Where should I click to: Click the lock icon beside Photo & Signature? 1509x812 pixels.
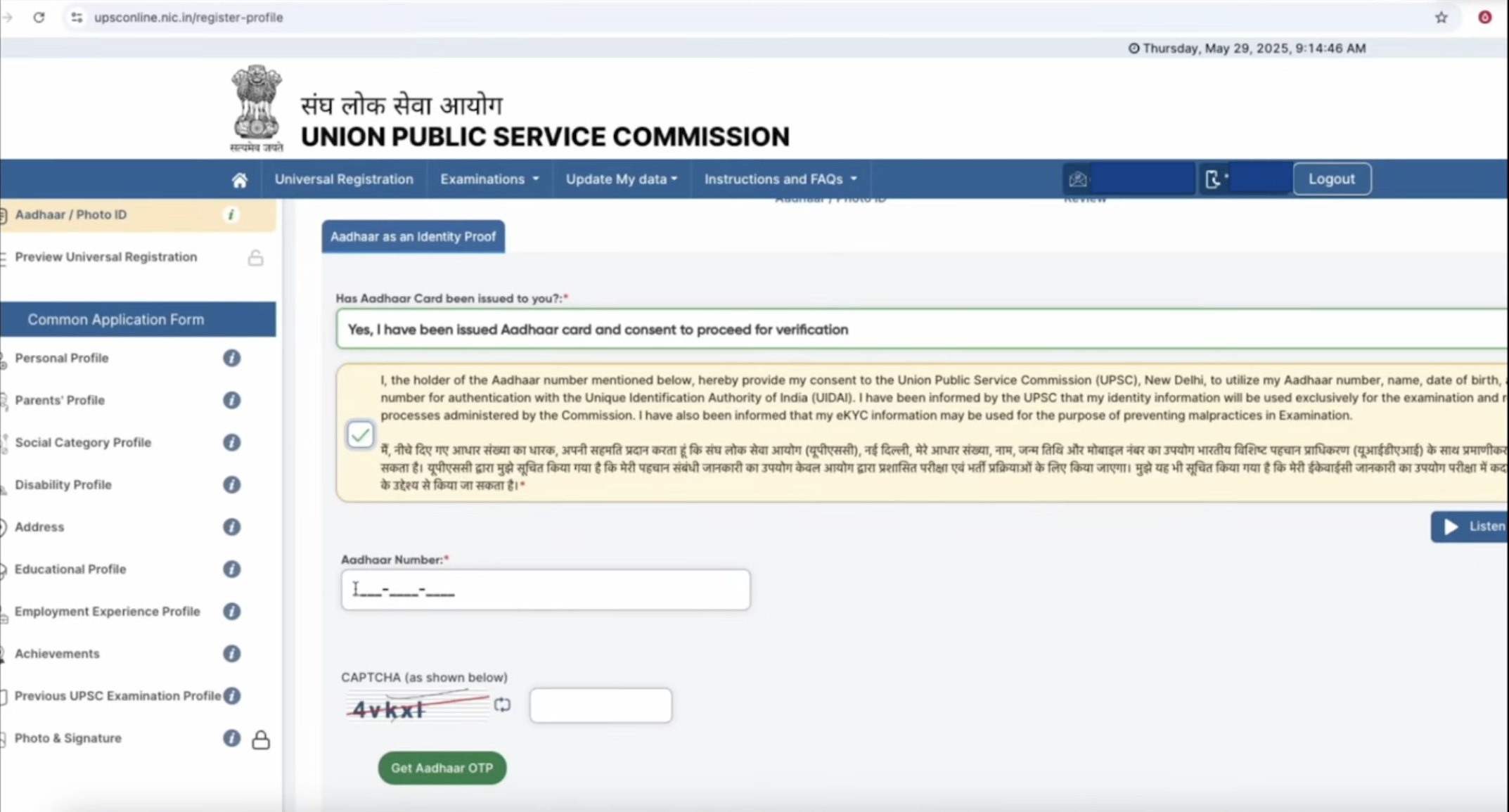(261, 740)
